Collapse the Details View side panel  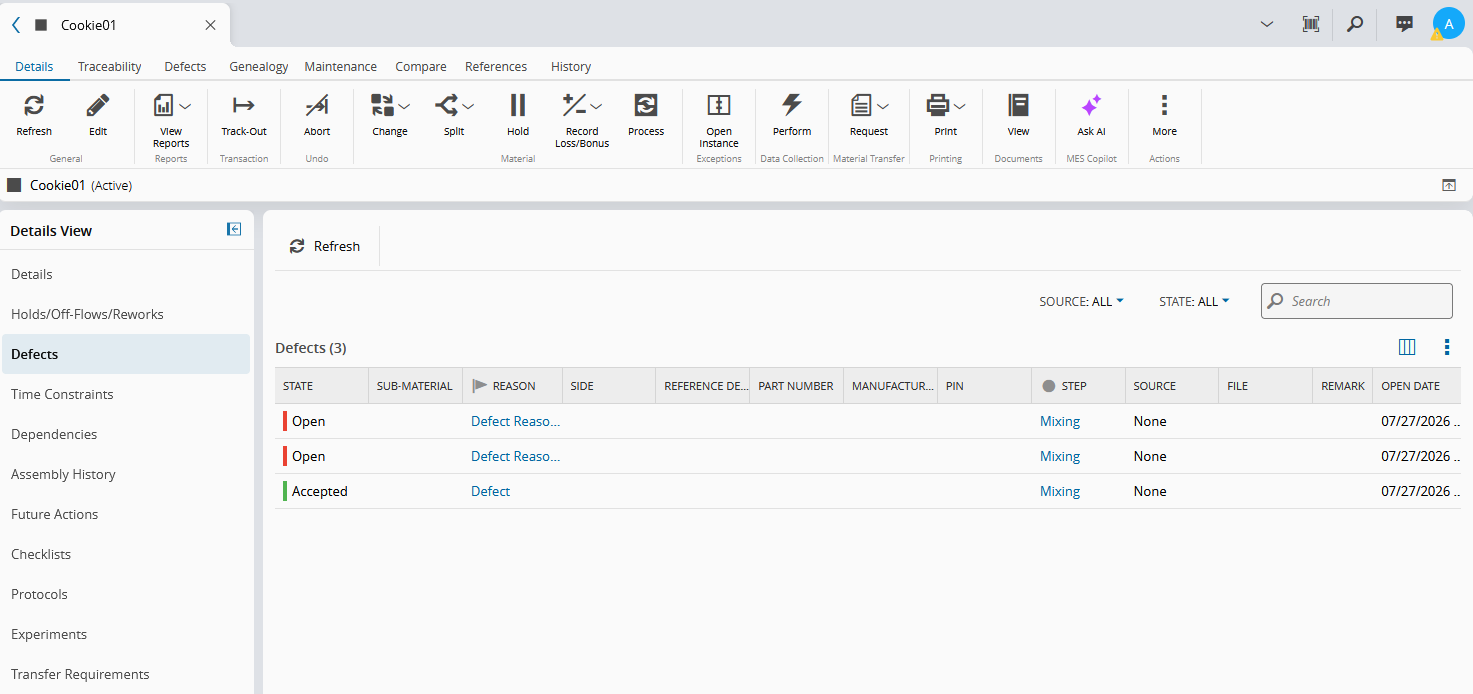coord(234,229)
